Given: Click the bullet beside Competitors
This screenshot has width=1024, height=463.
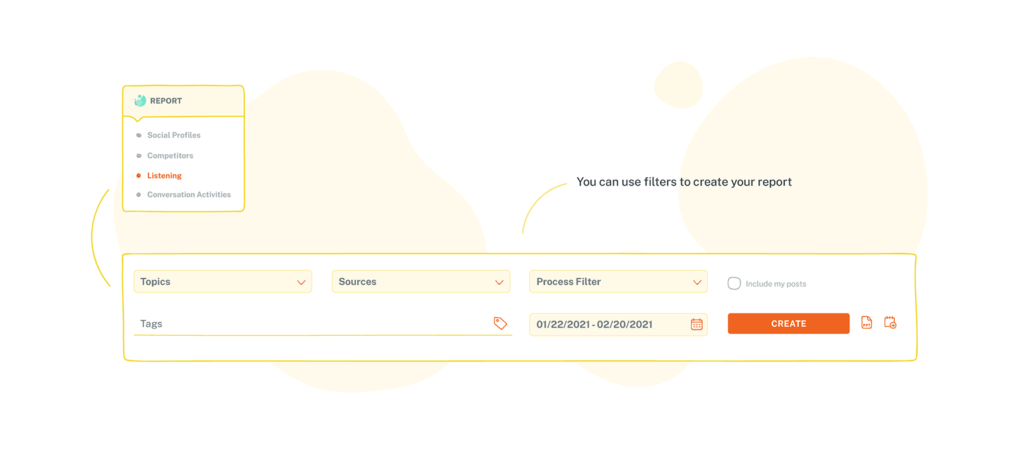Looking at the screenshot, I should (138, 155).
